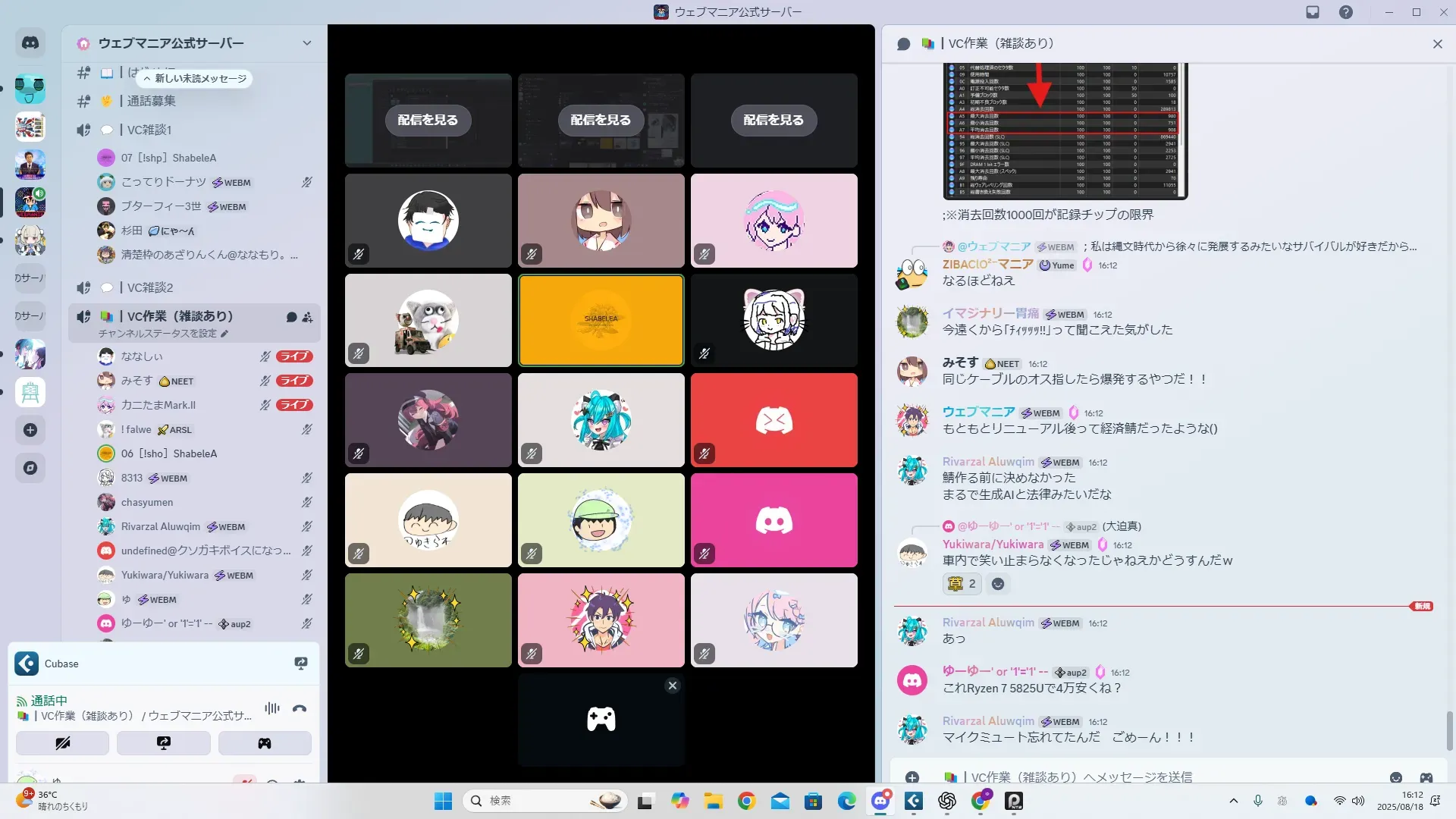Select the 通話募集 text channel
This screenshot has width=1456, height=819.
pyautogui.click(x=151, y=101)
